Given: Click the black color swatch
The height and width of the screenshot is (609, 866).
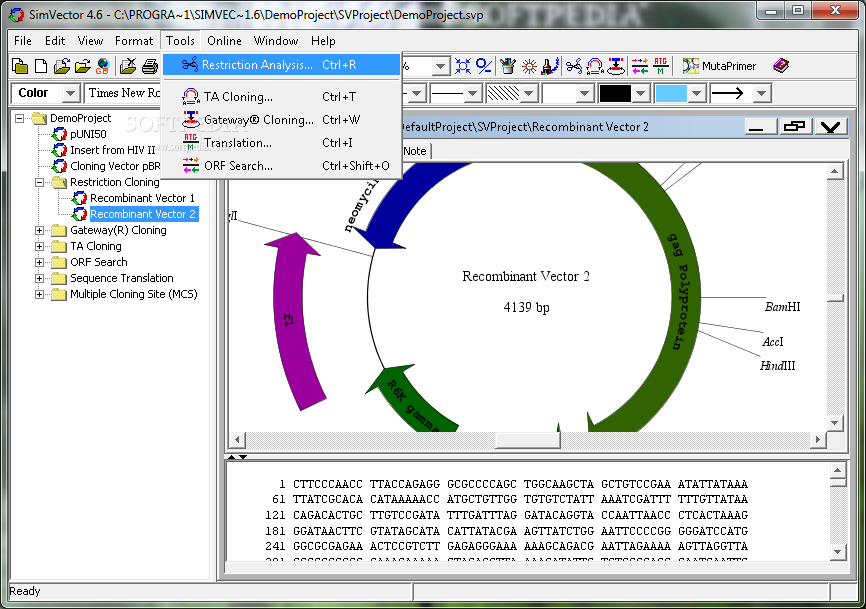Looking at the screenshot, I should click(615, 93).
